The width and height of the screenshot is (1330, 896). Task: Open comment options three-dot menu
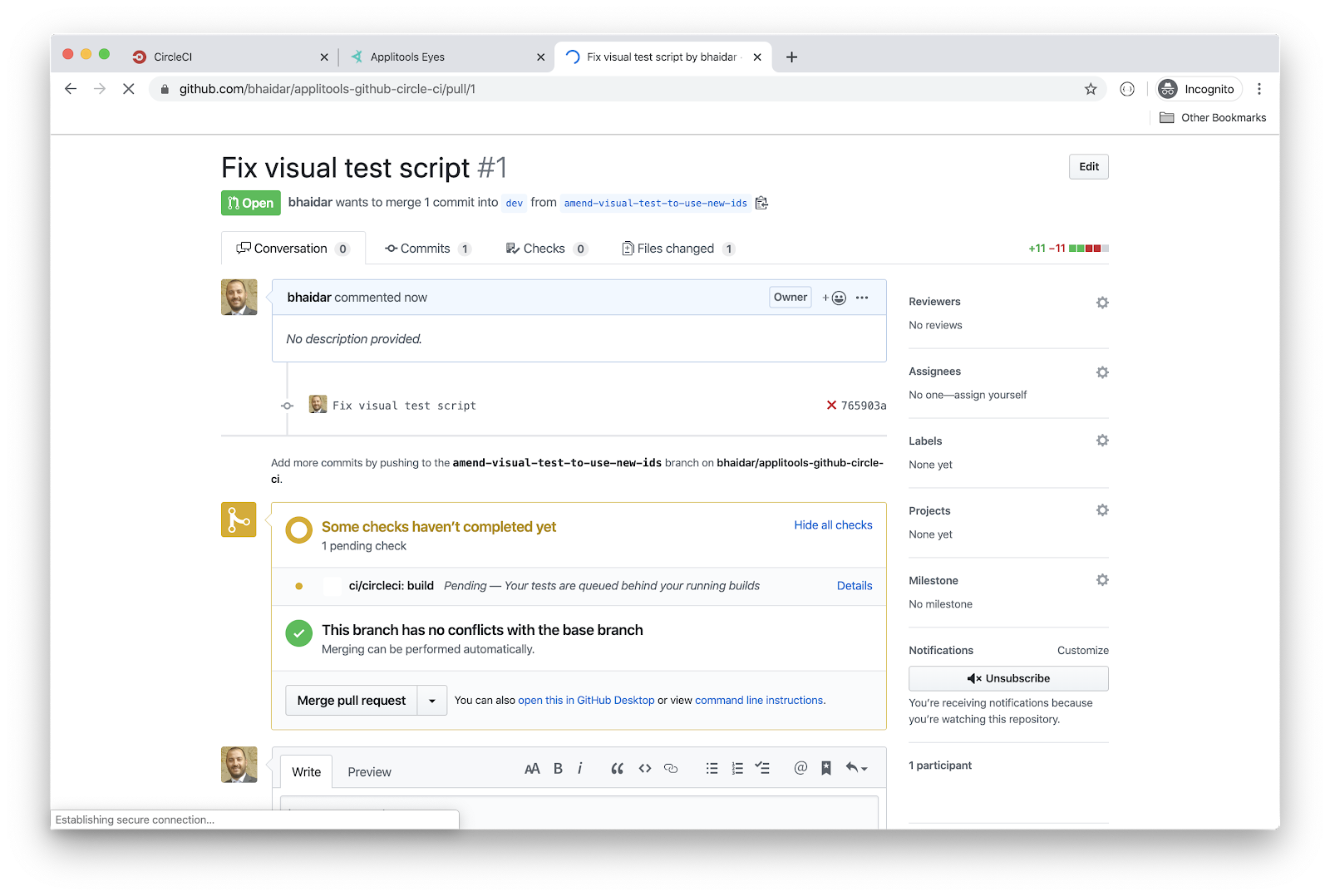[862, 298]
